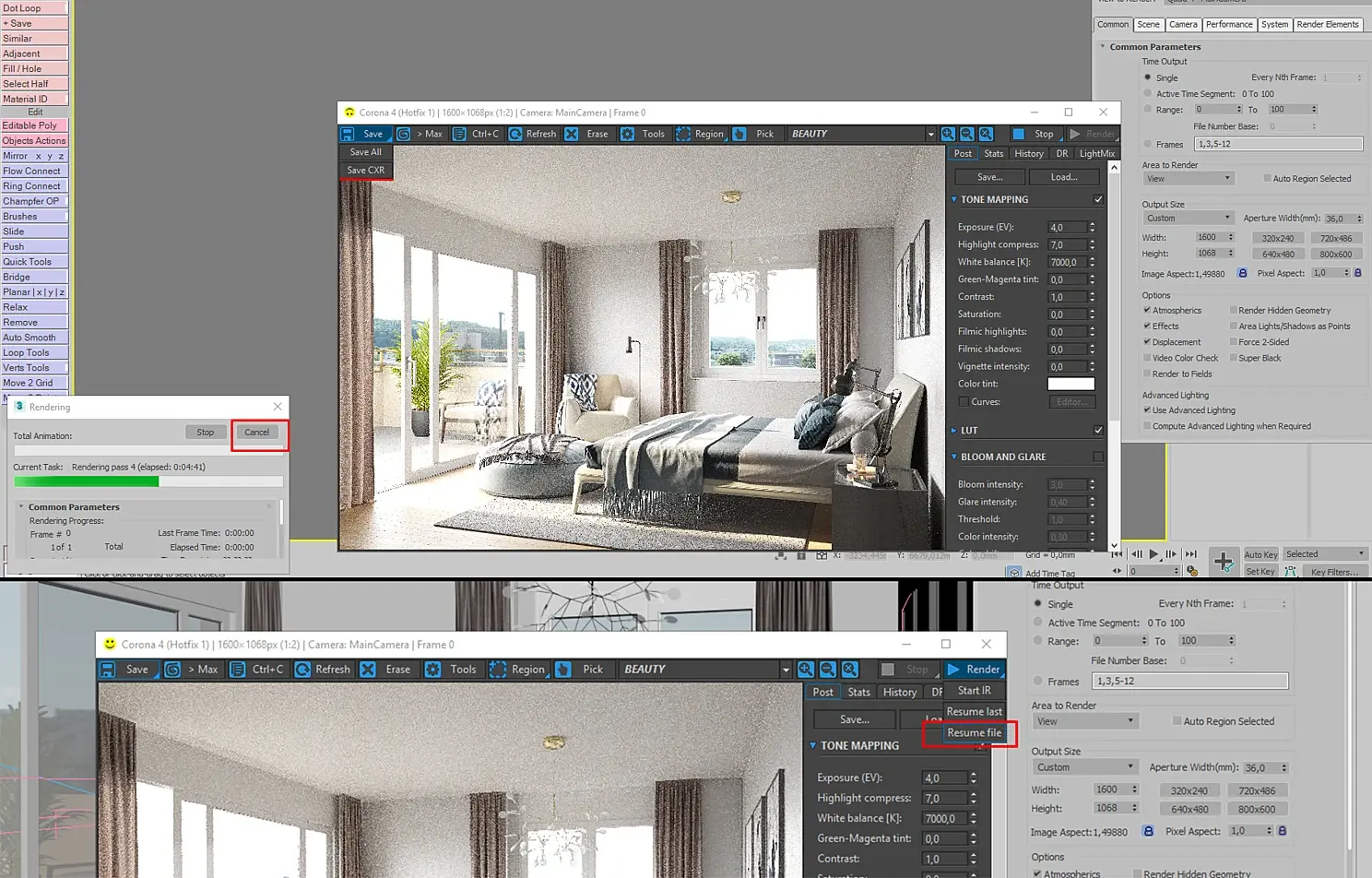Image resolution: width=1372 pixels, height=878 pixels.
Task: Click the Stop icon in the upper Corona toolbar
Action: [x=1018, y=134]
